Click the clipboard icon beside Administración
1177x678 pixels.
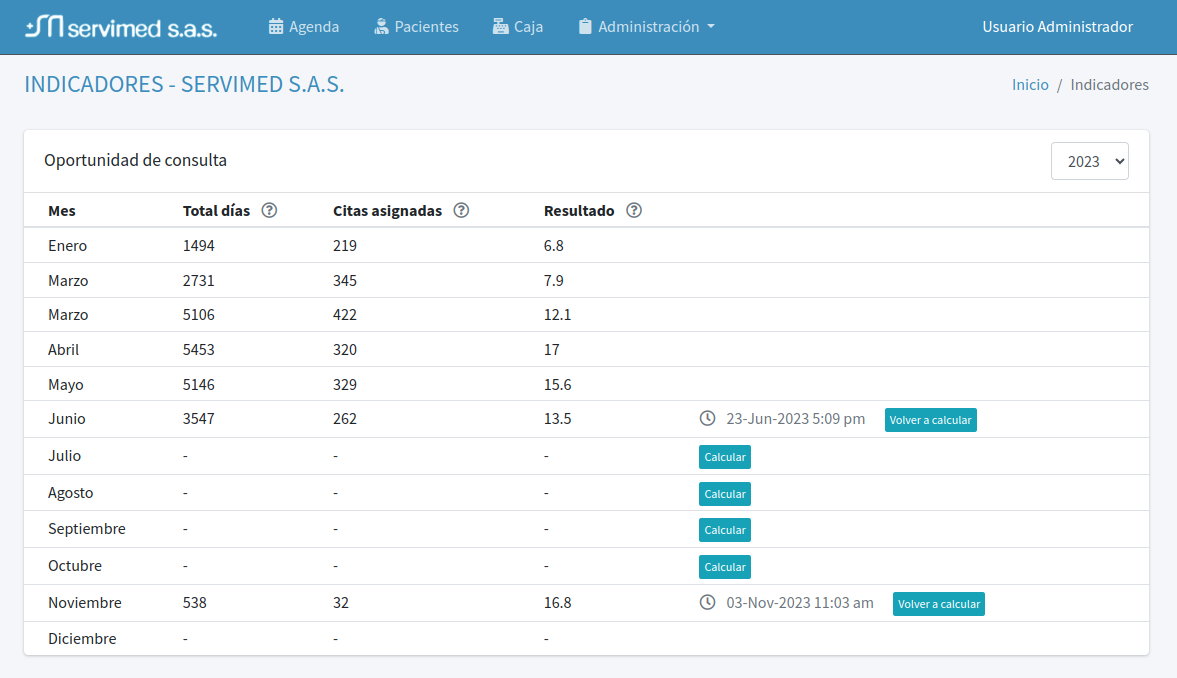[x=585, y=27]
